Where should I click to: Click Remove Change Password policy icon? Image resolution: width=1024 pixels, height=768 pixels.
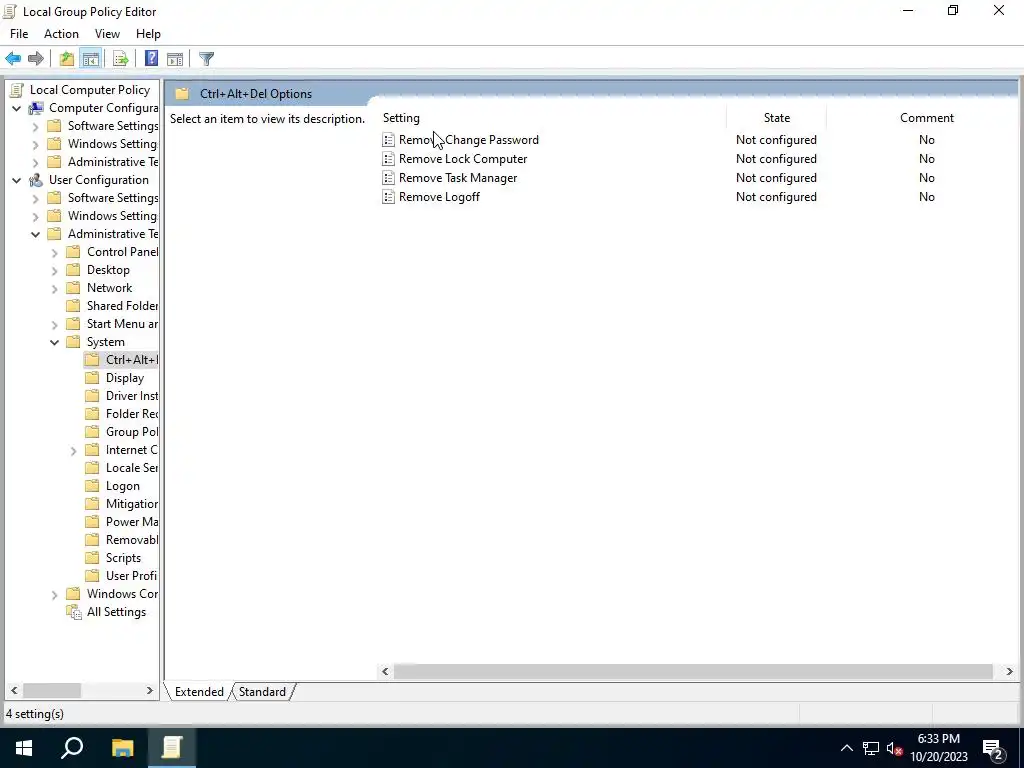point(389,140)
